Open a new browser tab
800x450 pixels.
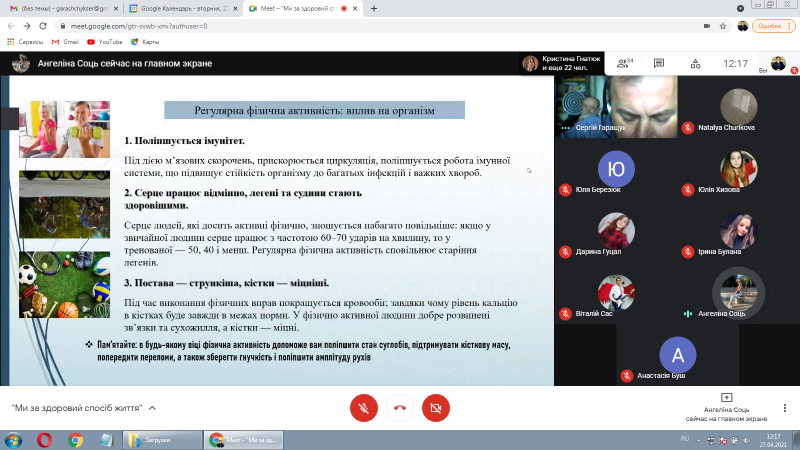point(374,9)
